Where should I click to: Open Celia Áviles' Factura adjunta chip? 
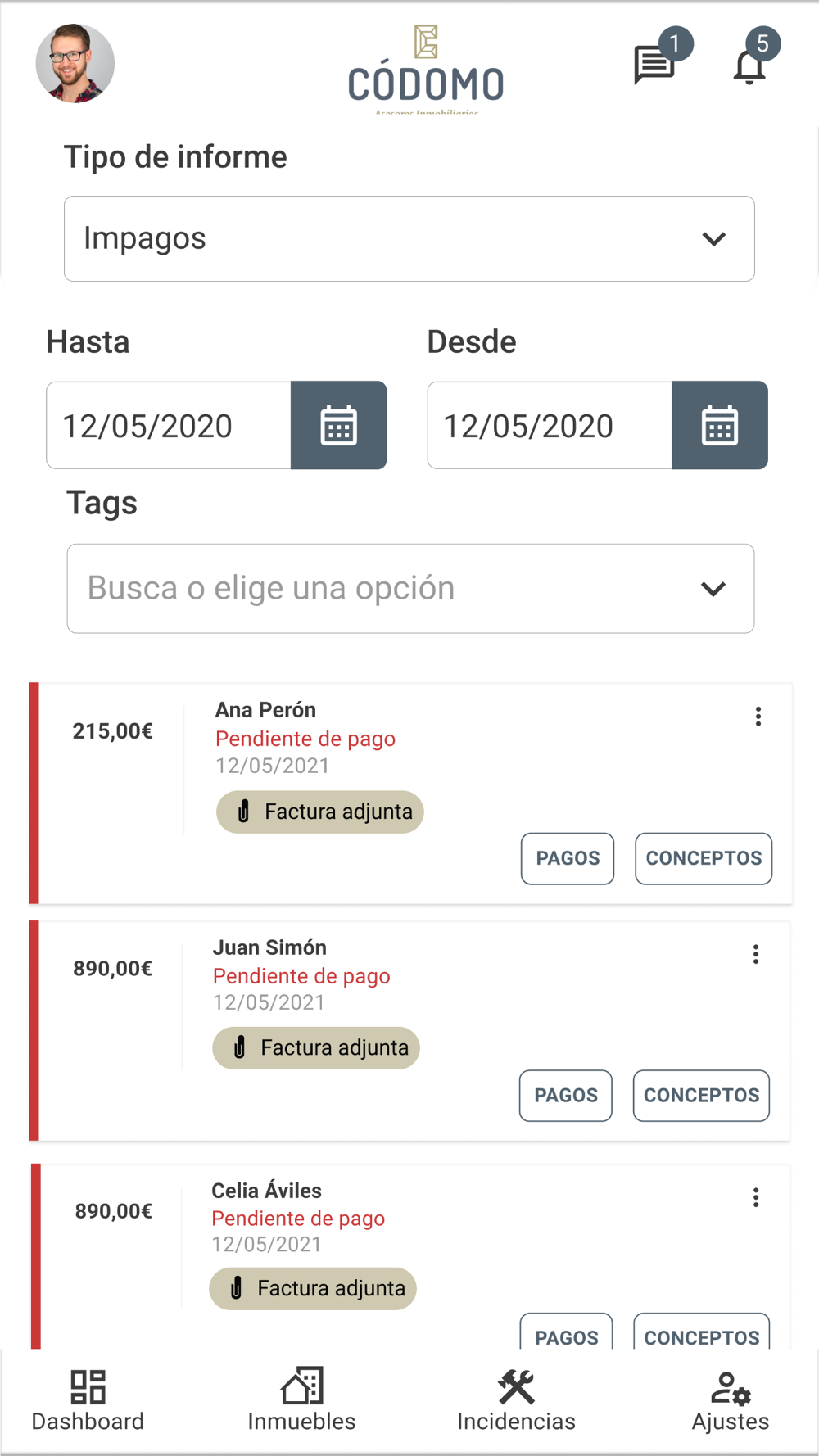[313, 1288]
